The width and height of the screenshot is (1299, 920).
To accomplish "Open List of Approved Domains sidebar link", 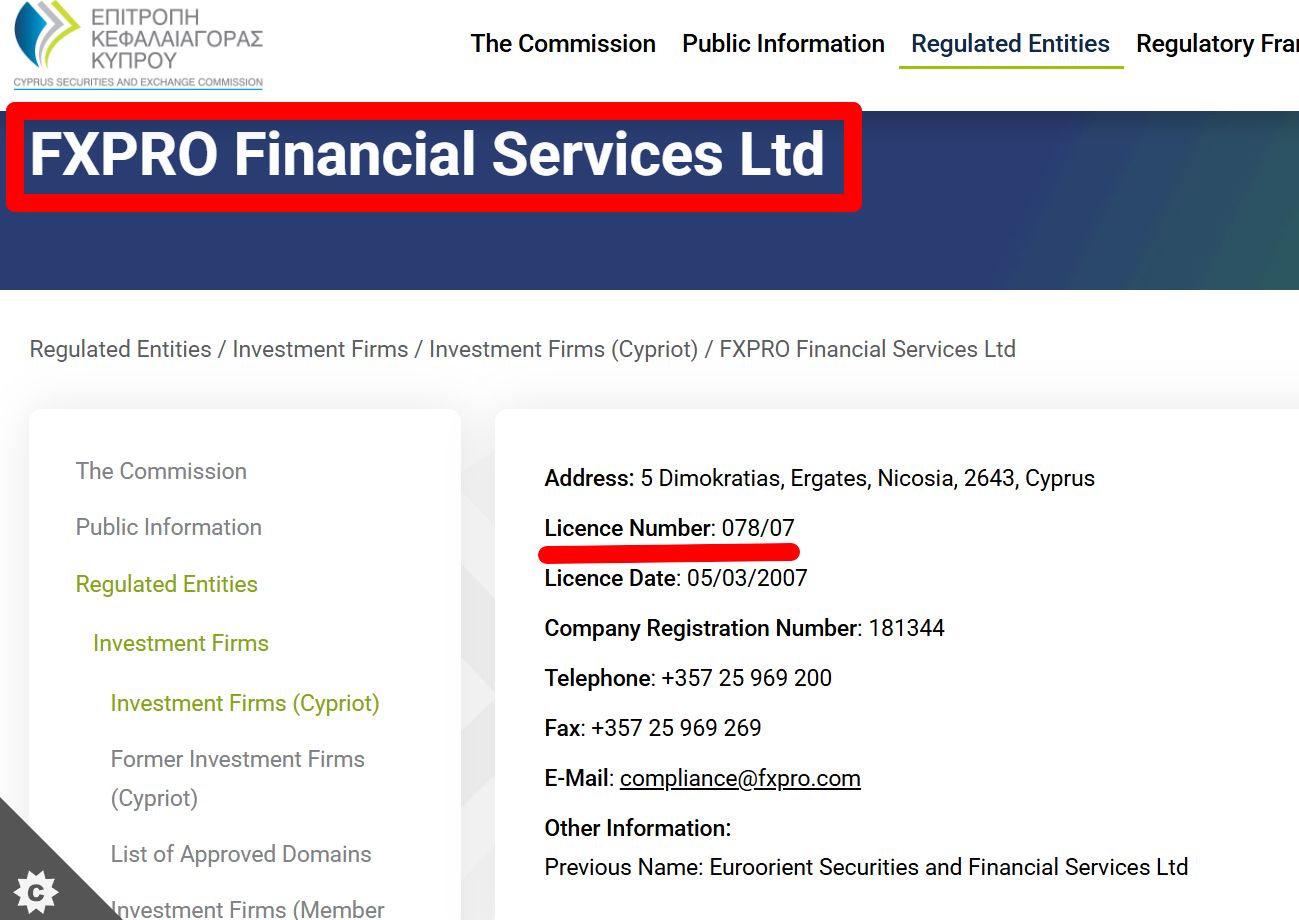I will tap(241, 854).
